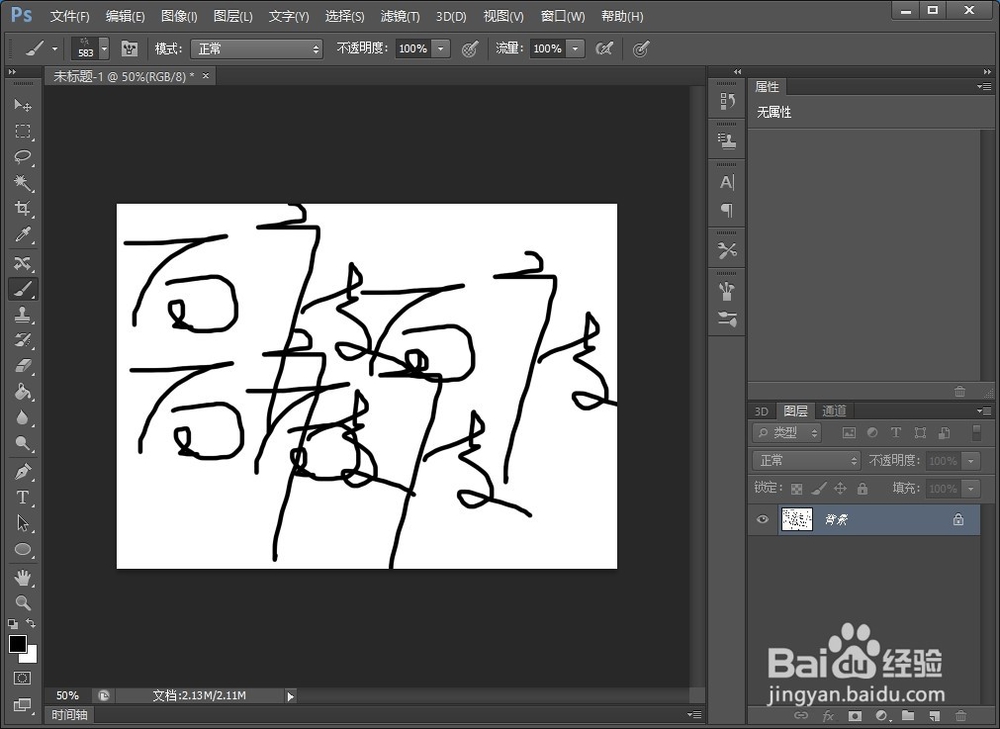Open the Layer menu

click(x=233, y=17)
